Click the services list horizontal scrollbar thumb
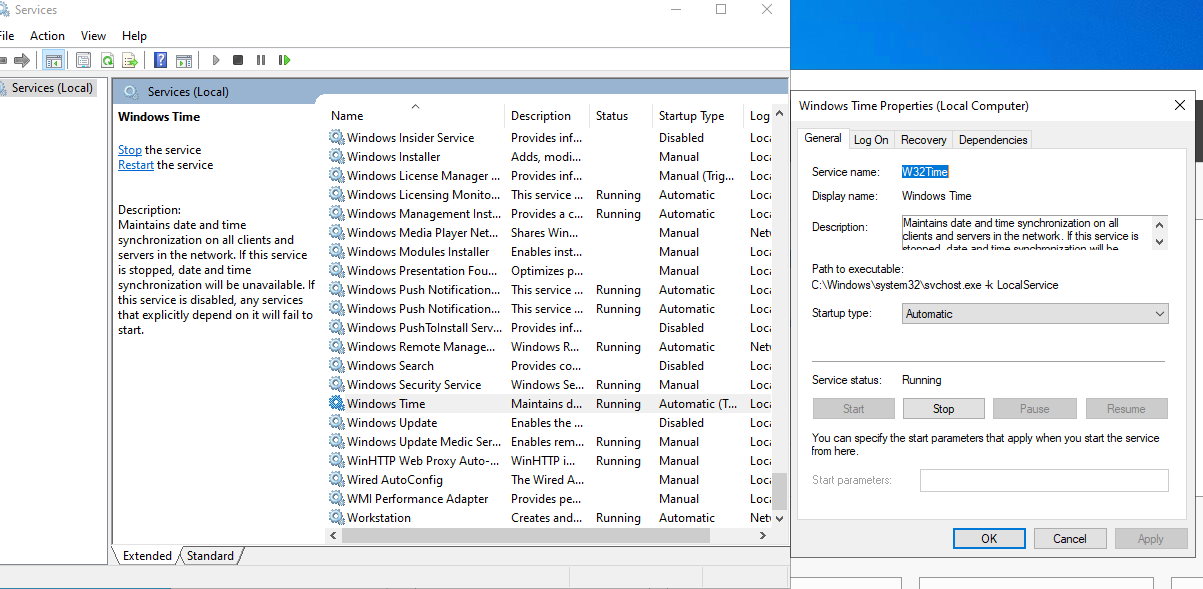This screenshot has width=1203, height=589. click(x=526, y=536)
